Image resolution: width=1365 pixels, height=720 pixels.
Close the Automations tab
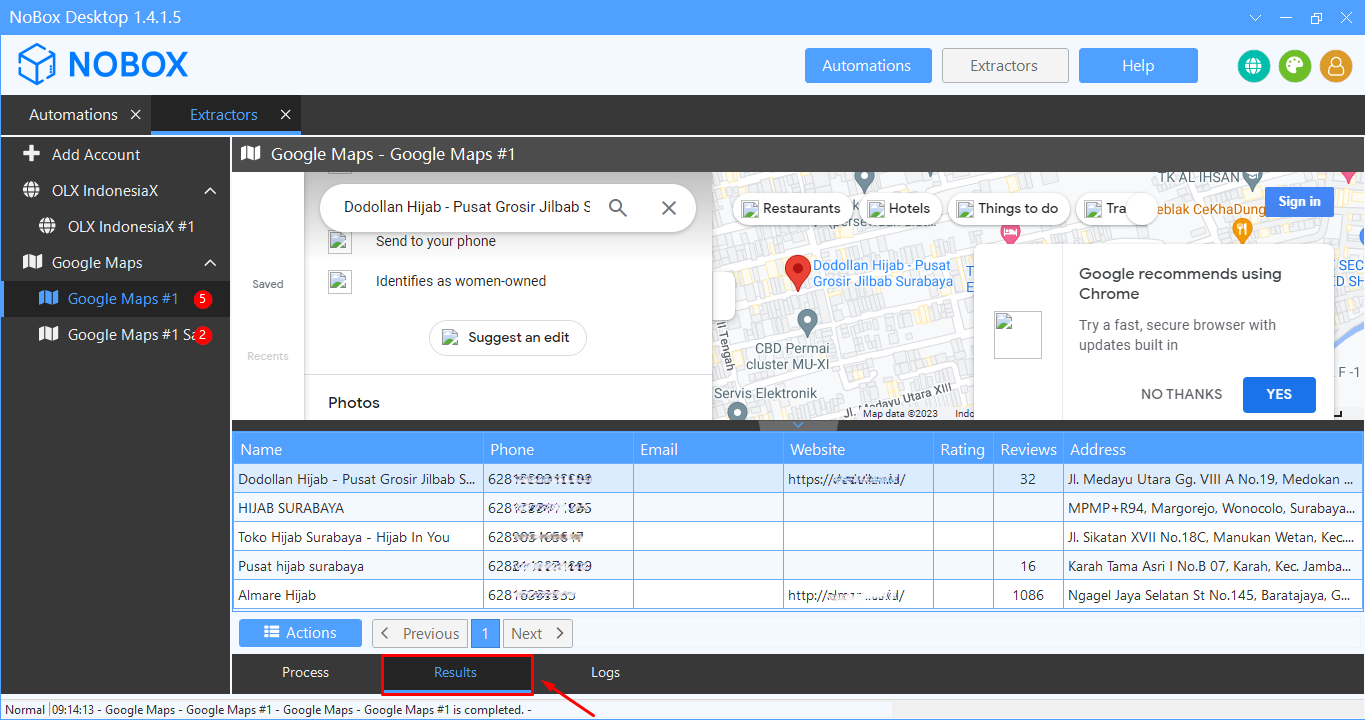(x=135, y=115)
